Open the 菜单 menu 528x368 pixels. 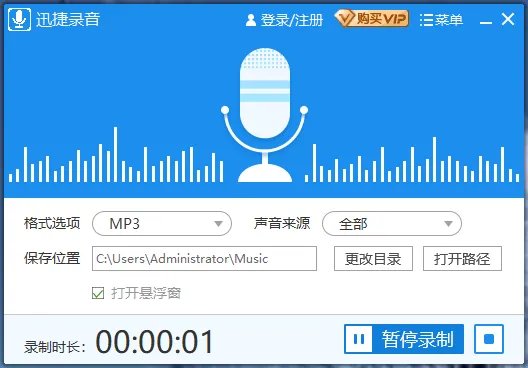[441, 20]
